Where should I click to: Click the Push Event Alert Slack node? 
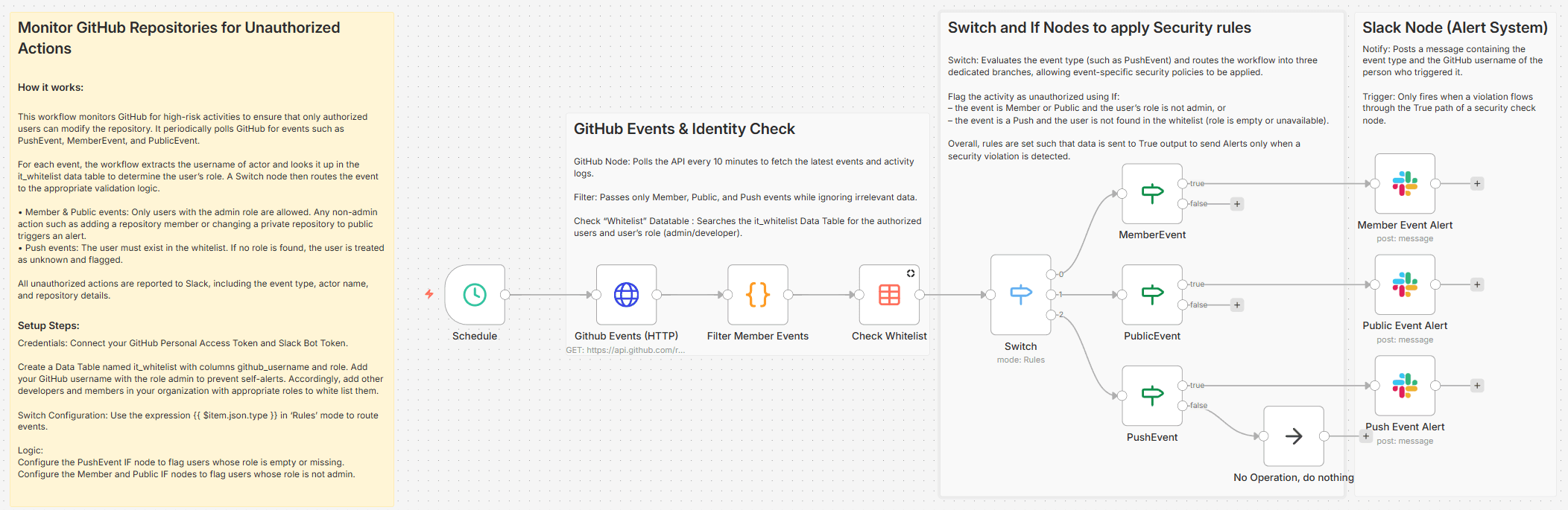[x=1404, y=386]
